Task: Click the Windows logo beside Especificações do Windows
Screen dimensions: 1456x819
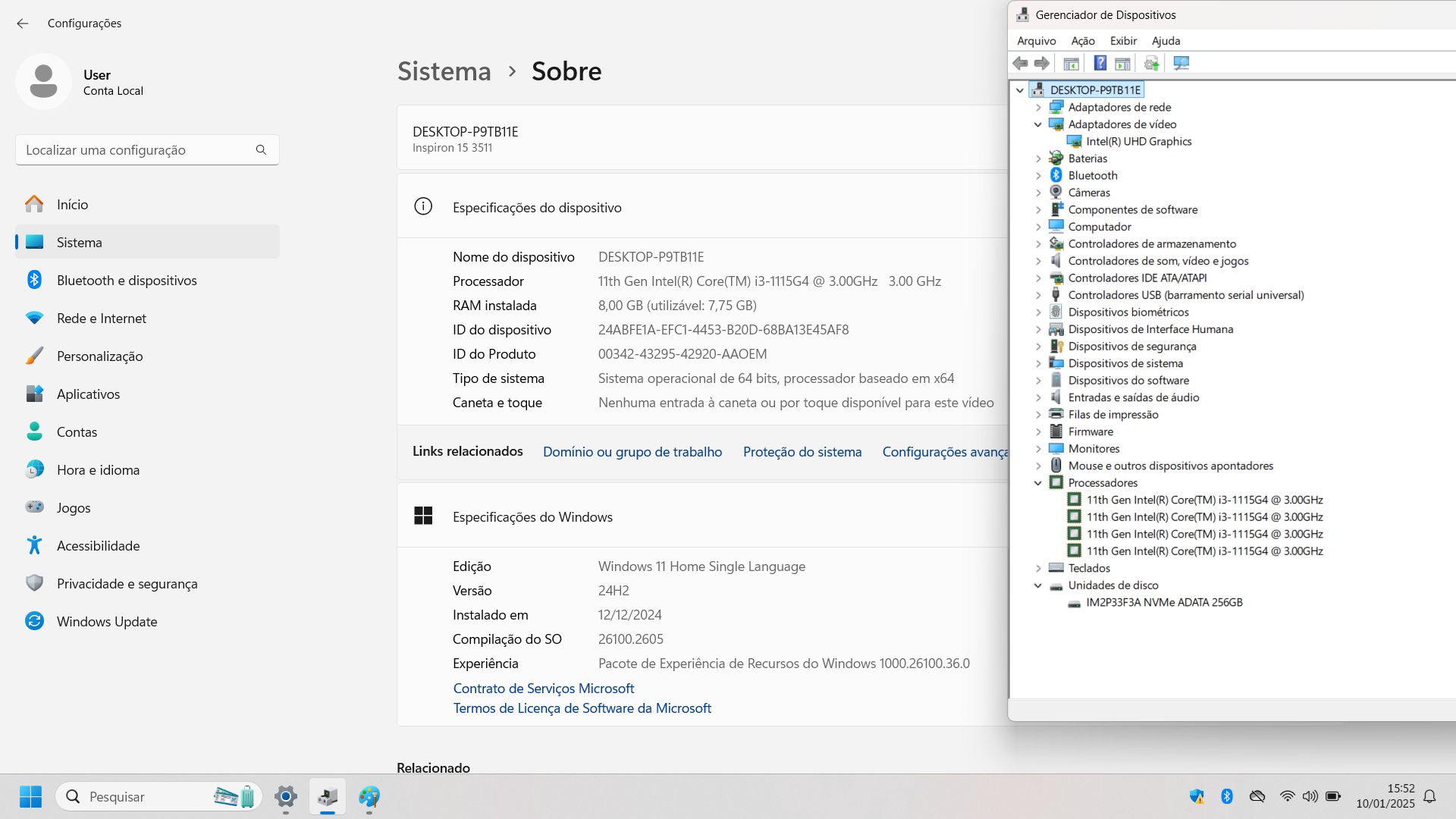Action: pos(423,516)
